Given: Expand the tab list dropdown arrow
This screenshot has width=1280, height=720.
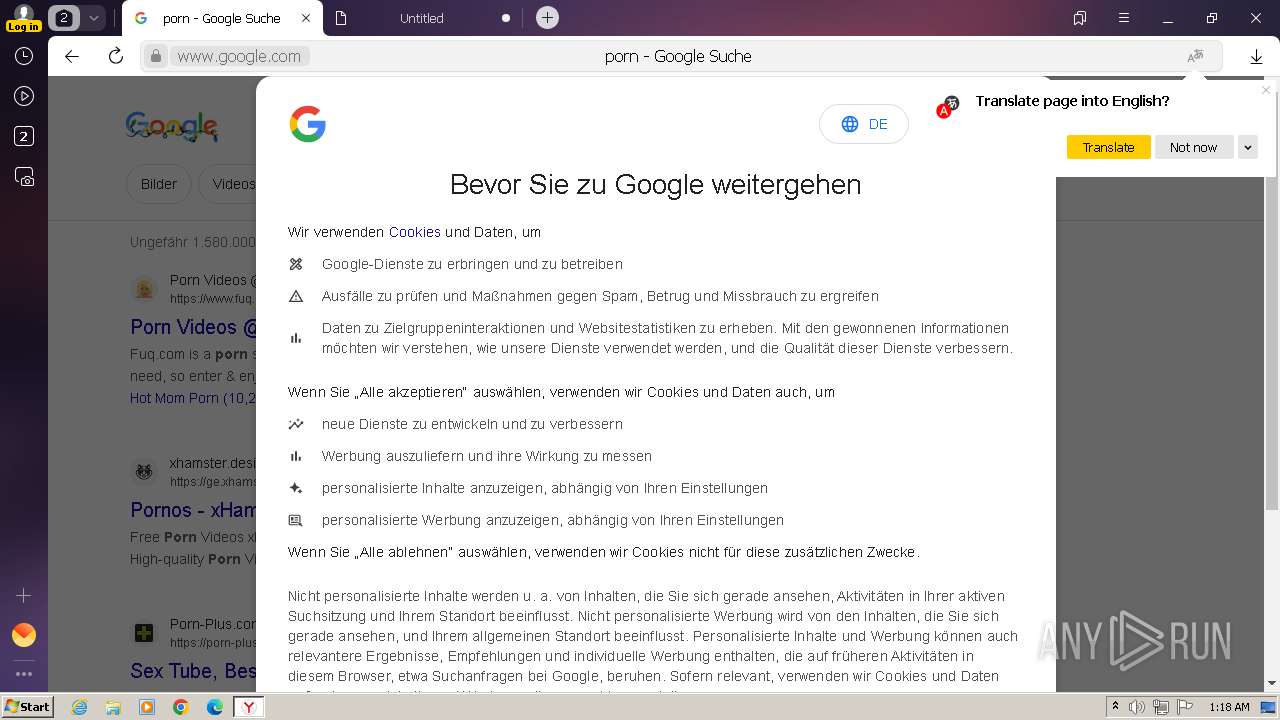Looking at the screenshot, I should point(93,18).
